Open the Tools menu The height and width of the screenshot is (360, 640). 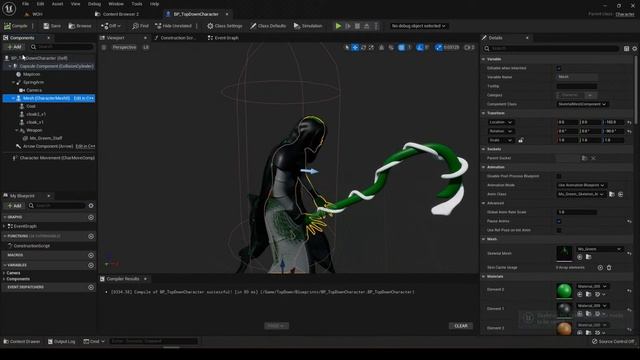[137, 4]
